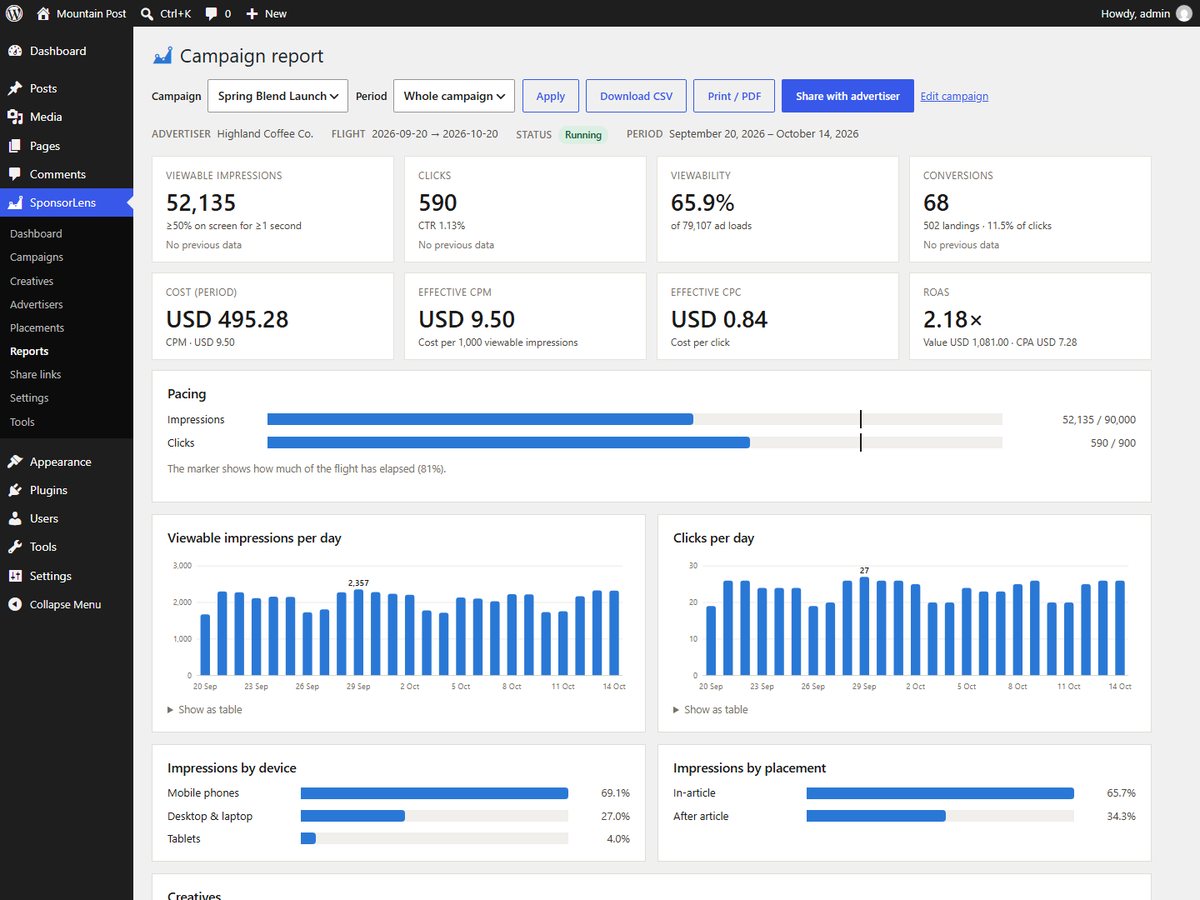Click the Apply button
Image resolution: width=1200 pixels, height=900 pixels.
pos(550,96)
